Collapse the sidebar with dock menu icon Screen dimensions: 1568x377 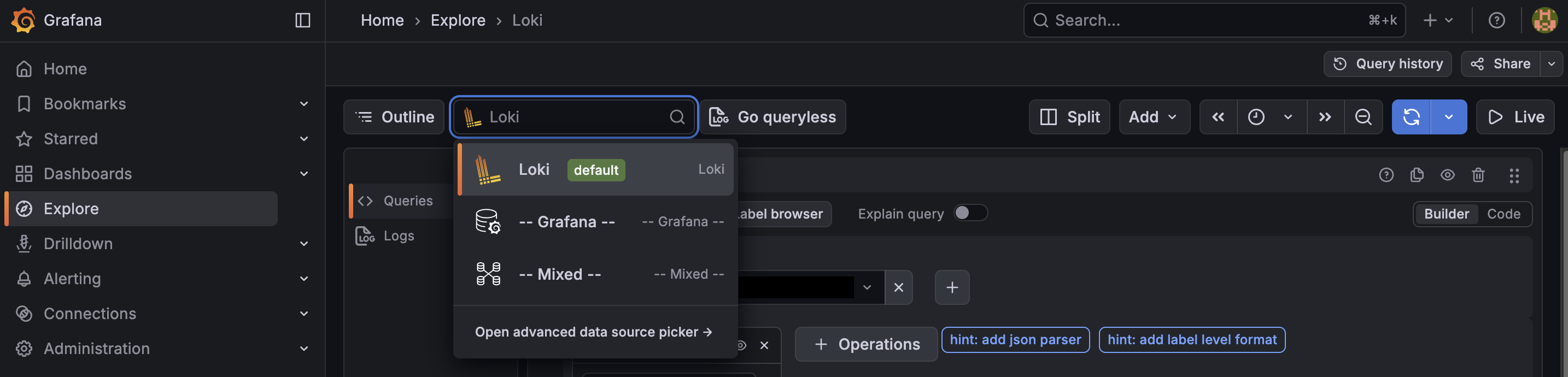[302, 20]
